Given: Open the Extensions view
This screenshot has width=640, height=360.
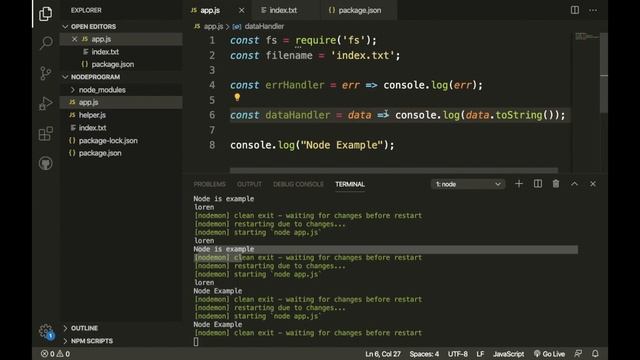Looking at the screenshot, I should [x=46, y=133].
